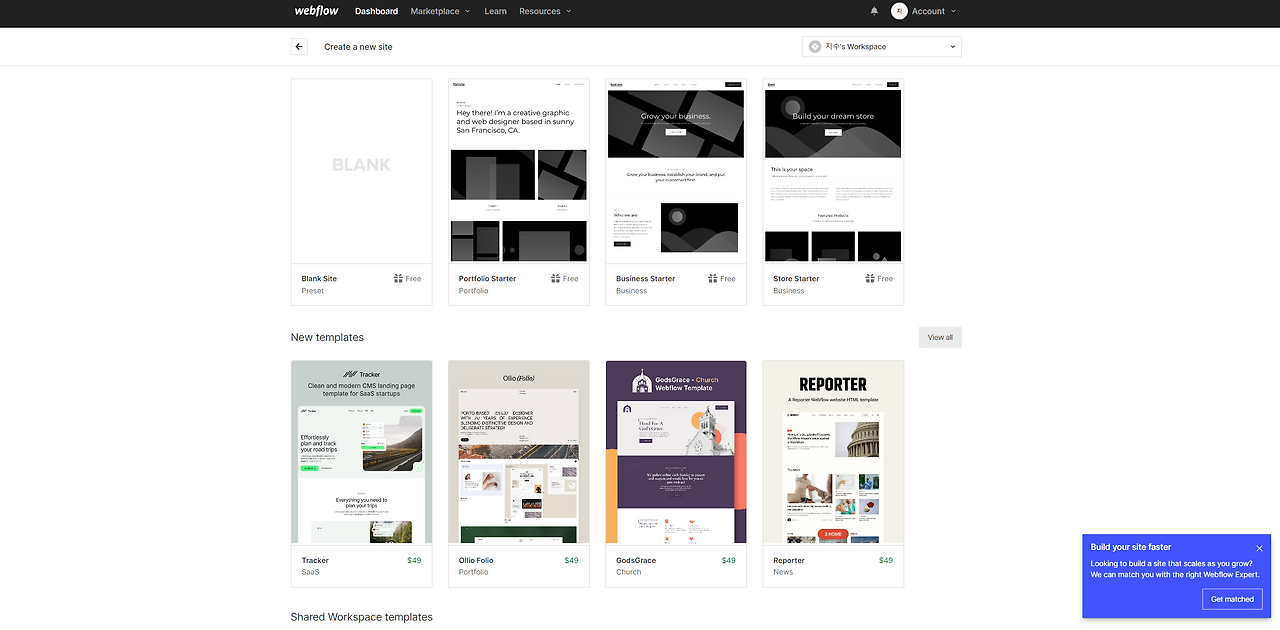Open the Ollio Folio template thumbnail
The width and height of the screenshot is (1280, 630).
point(518,452)
